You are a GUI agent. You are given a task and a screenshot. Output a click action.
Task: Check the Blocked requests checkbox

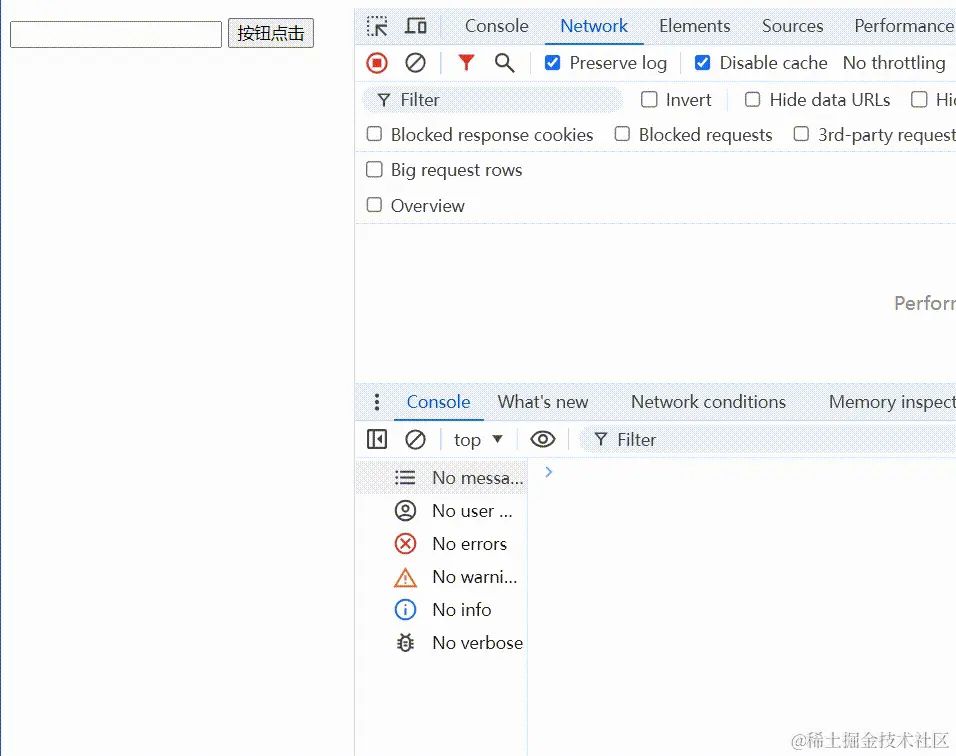622,134
